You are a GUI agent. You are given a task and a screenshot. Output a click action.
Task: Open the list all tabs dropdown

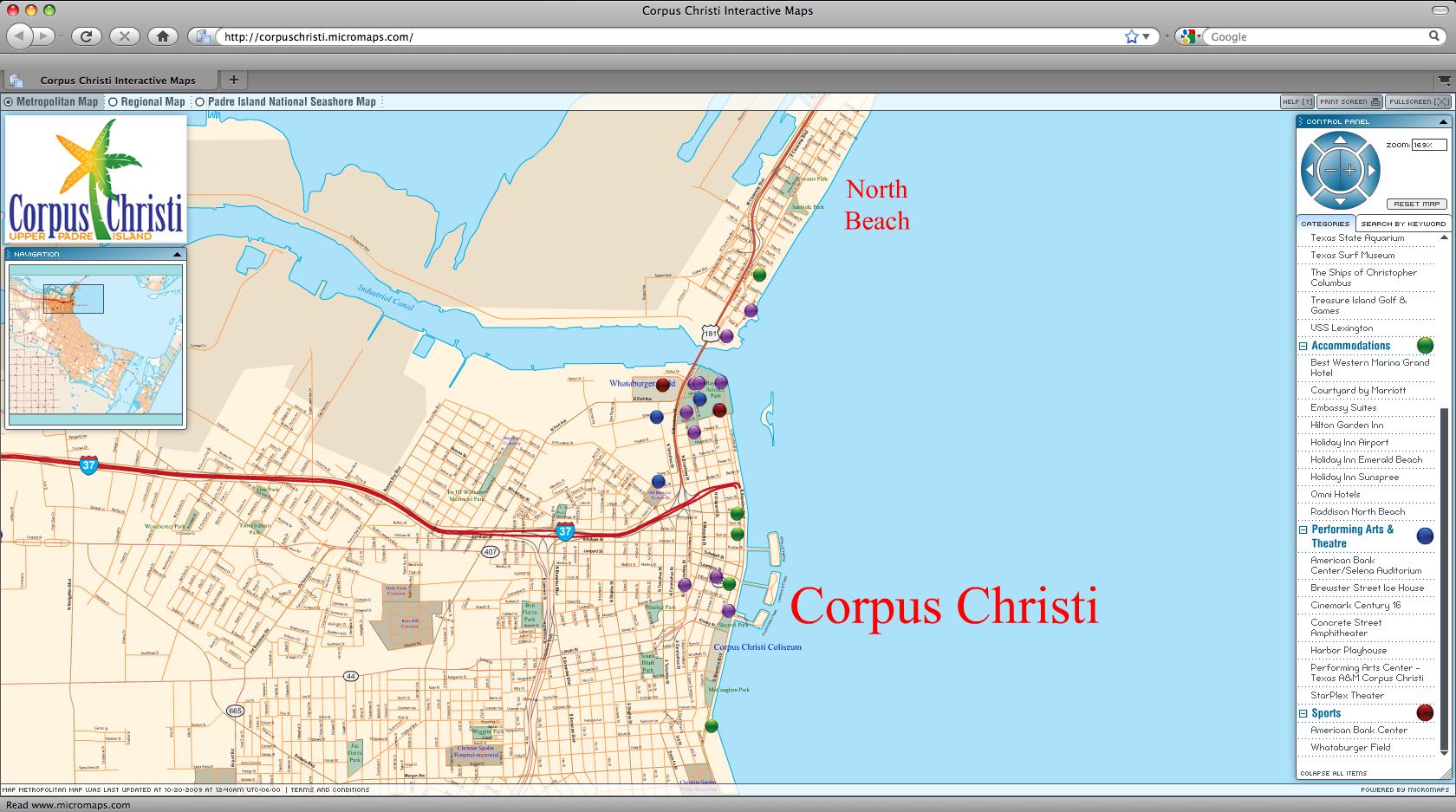pyautogui.click(x=1443, y=79)
